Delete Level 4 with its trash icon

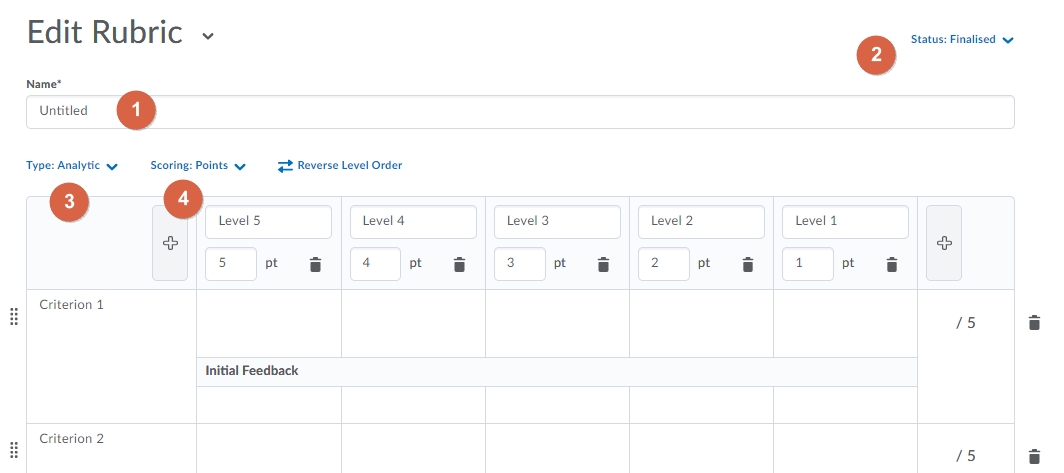point(459,265)
